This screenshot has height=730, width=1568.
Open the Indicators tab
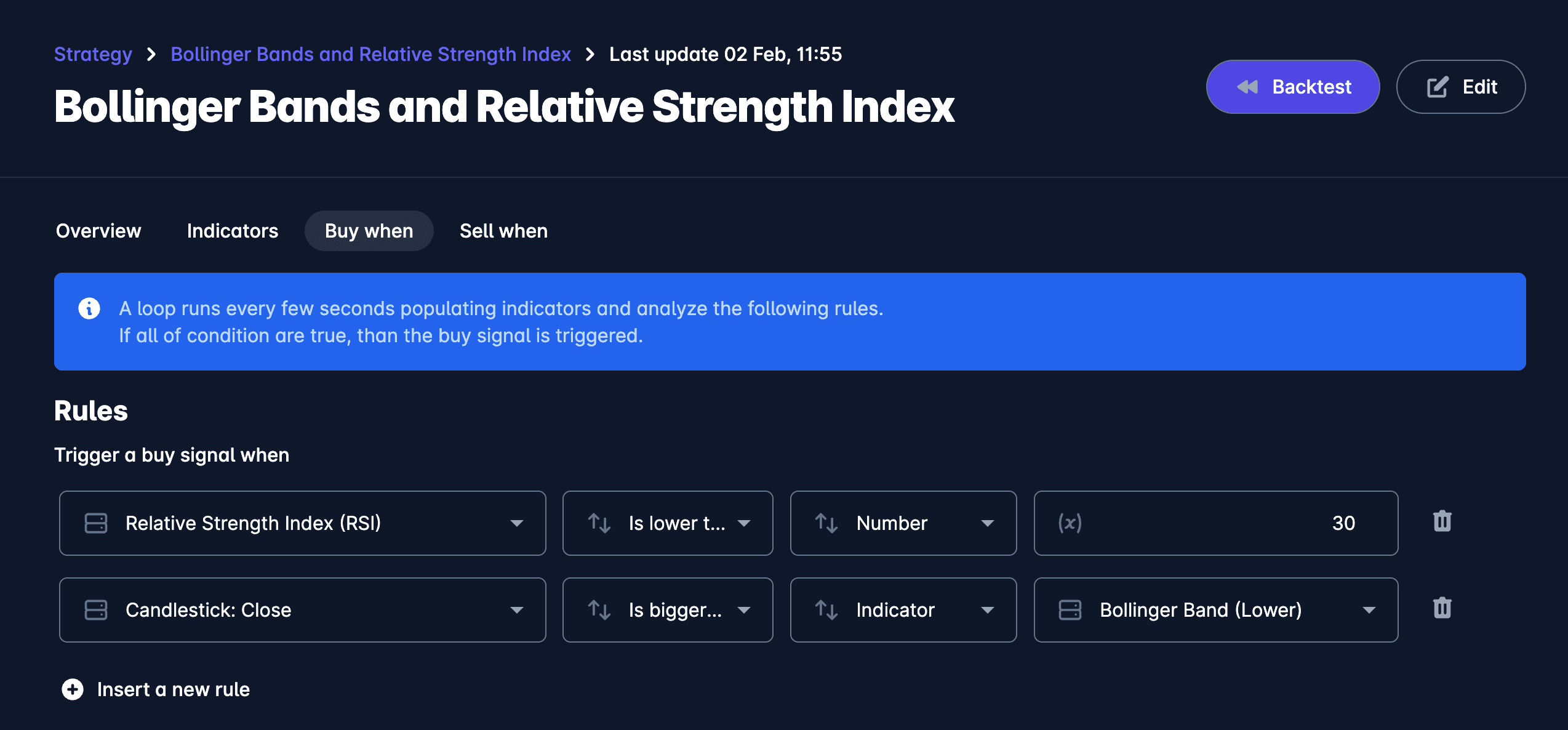tap(233, 231)
